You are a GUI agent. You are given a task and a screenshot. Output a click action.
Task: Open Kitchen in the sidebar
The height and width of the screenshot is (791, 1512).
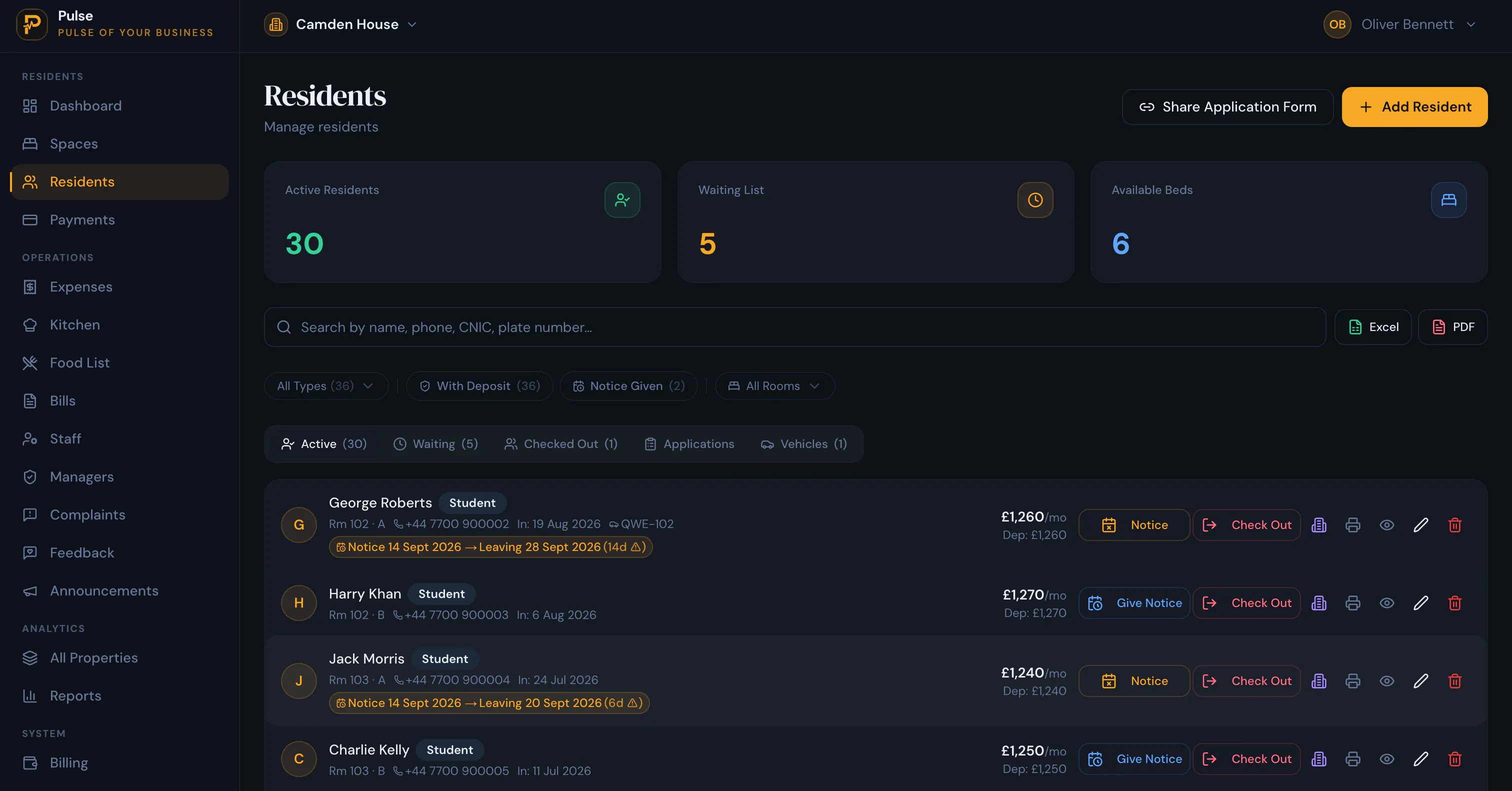tap(119, 324)
